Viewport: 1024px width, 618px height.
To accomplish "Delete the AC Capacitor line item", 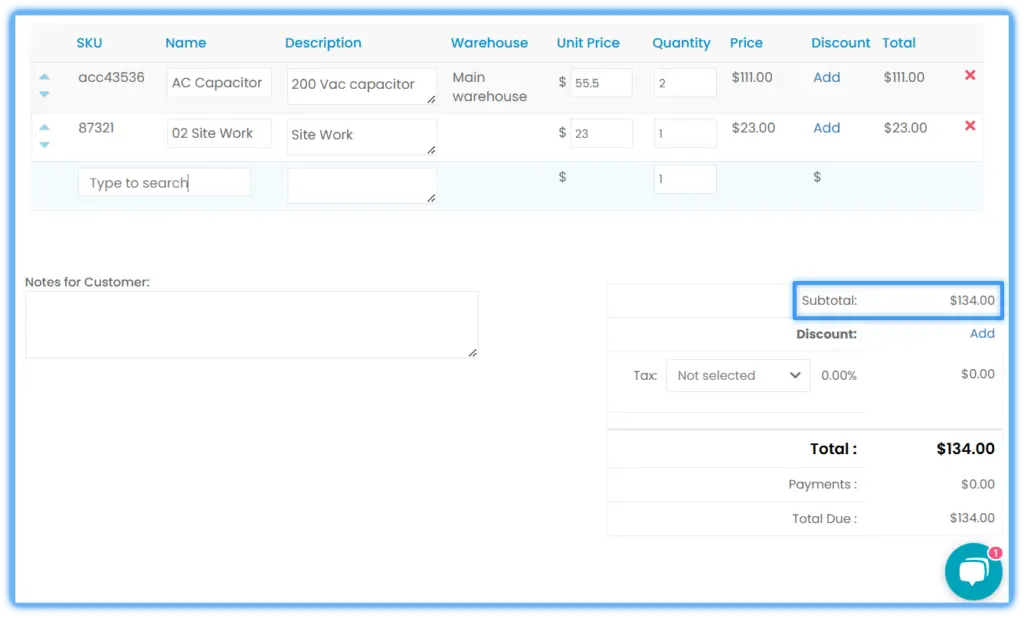I will point(970,75).
